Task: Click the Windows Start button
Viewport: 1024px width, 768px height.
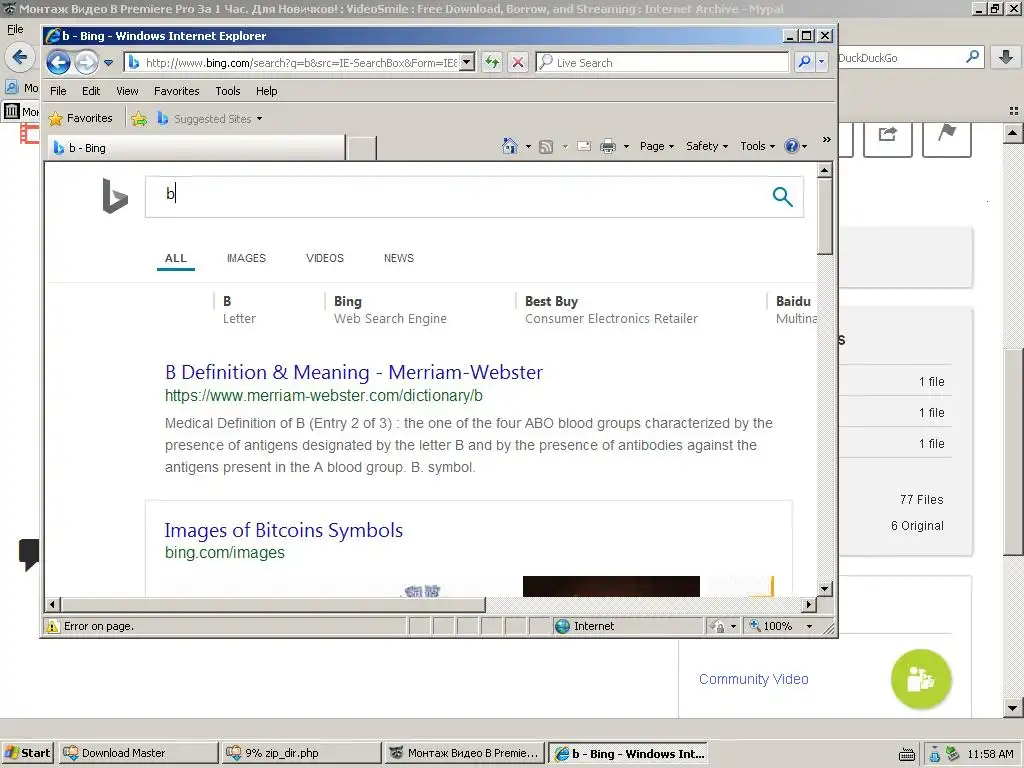Action: (x=28, y=753)
